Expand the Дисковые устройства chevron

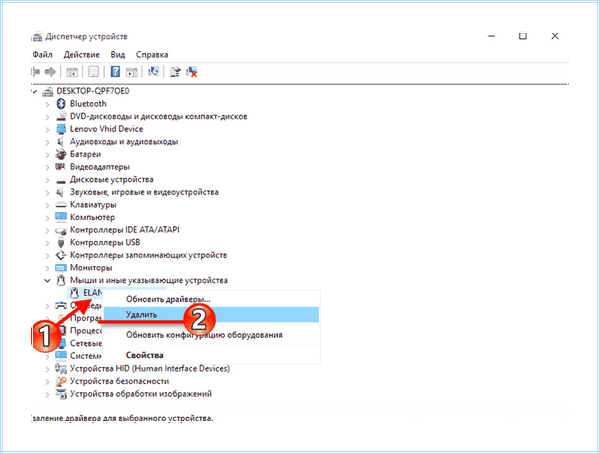[47, 180]
